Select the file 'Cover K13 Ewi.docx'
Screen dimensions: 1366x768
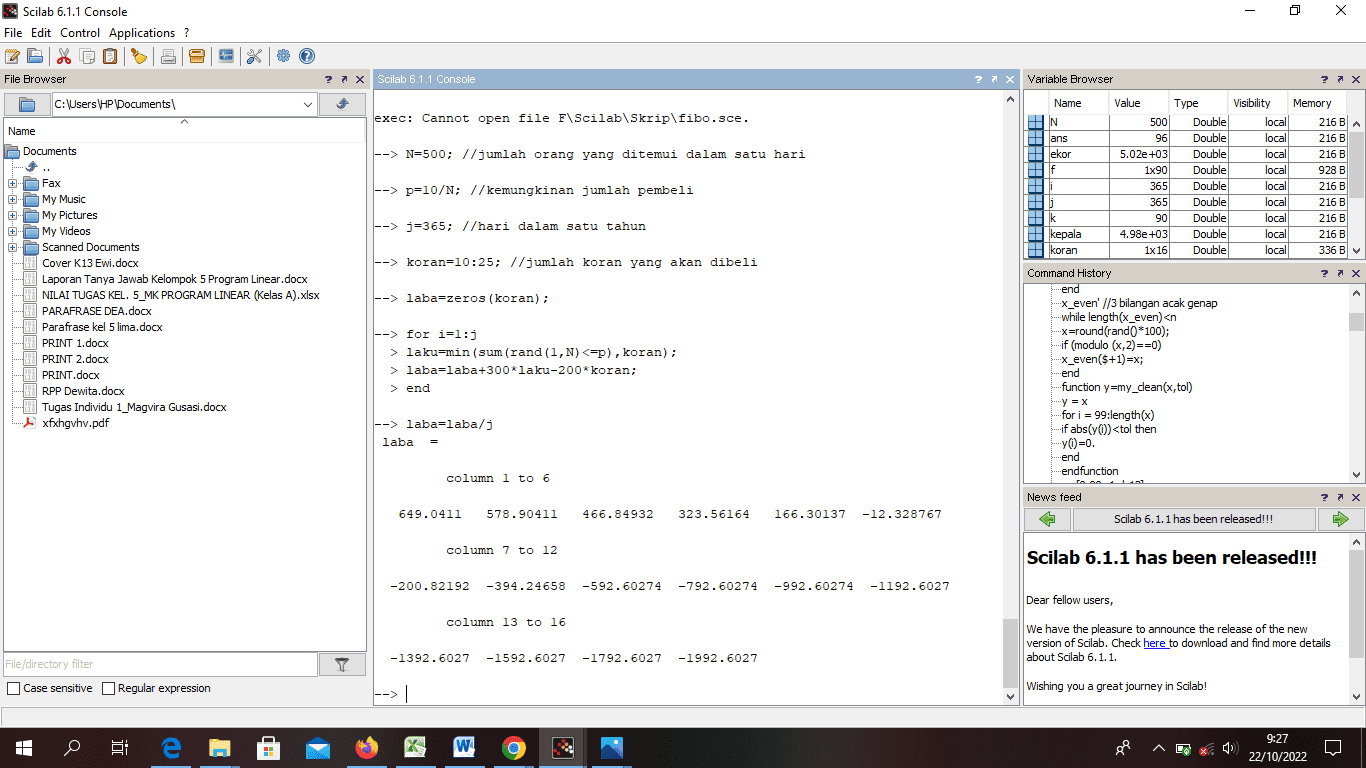coord(90,263)
